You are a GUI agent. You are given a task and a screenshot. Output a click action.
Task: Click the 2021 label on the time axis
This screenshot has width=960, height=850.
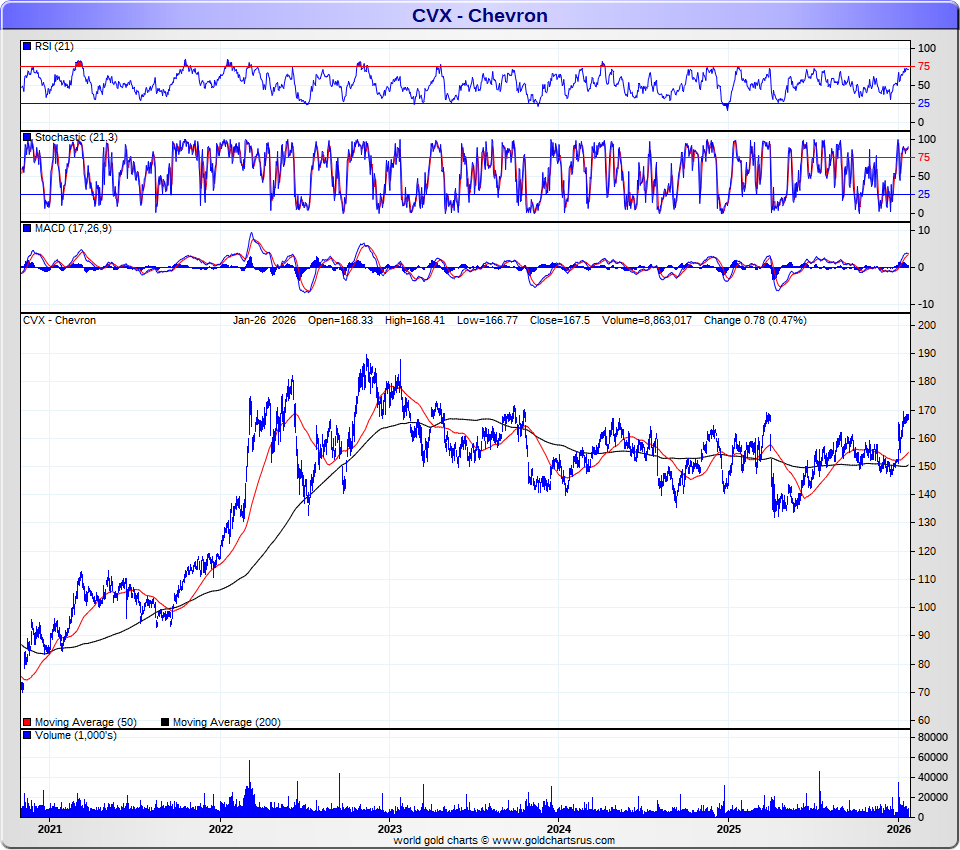[x=50, y=830]
